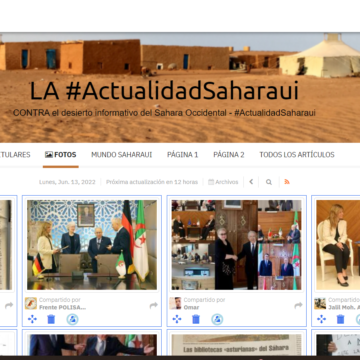360x360 pixels.
Task: Block source on Omar's card
Action: tap(217, 319)
